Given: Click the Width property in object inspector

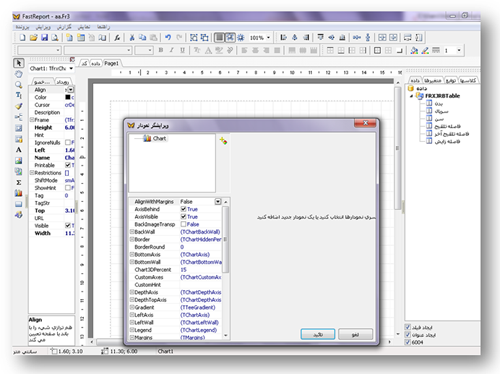Looking at the screenshot, I should (52, 233).
